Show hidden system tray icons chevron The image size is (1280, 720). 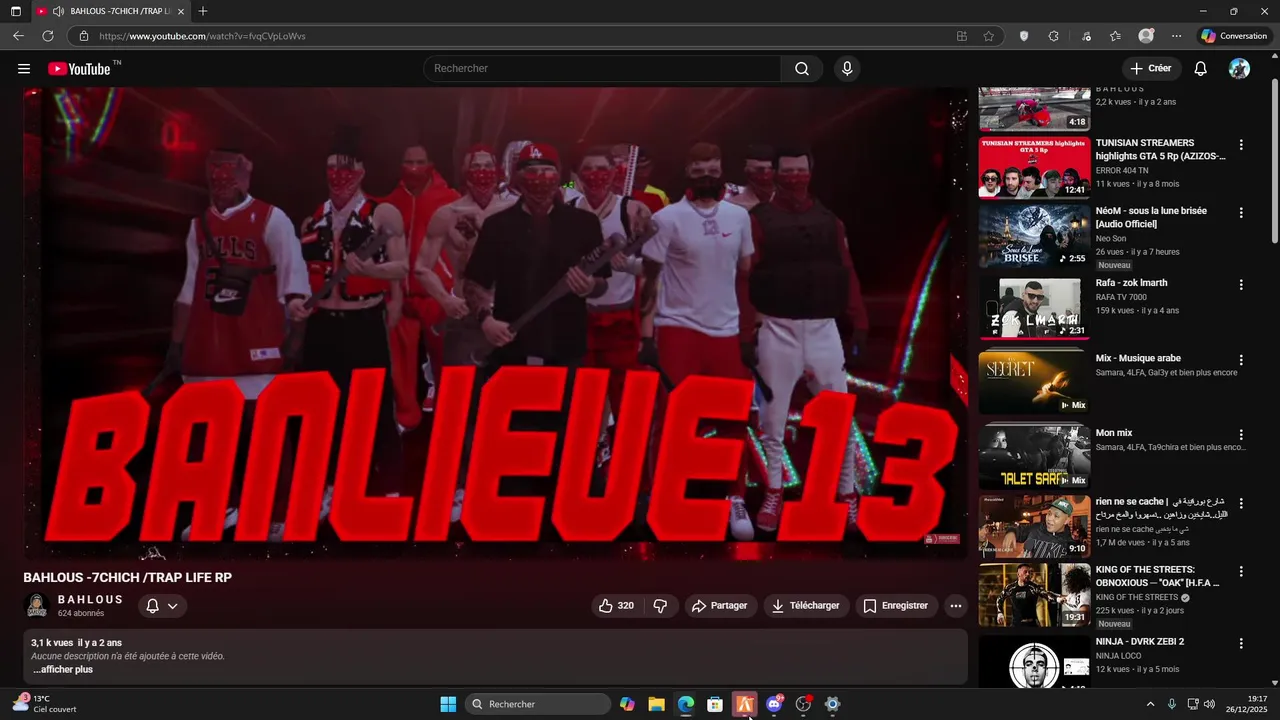[1150, 704]
